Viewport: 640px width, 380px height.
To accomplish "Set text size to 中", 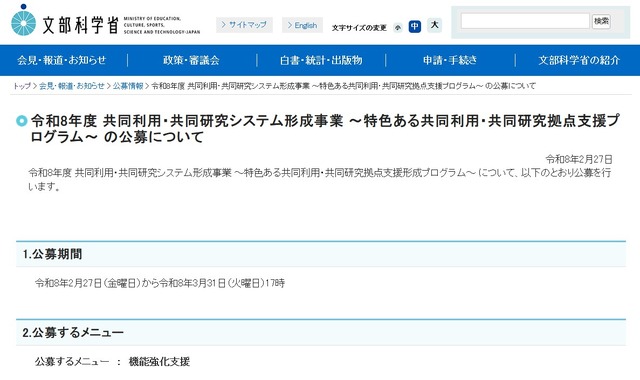I will coord(415,27).
